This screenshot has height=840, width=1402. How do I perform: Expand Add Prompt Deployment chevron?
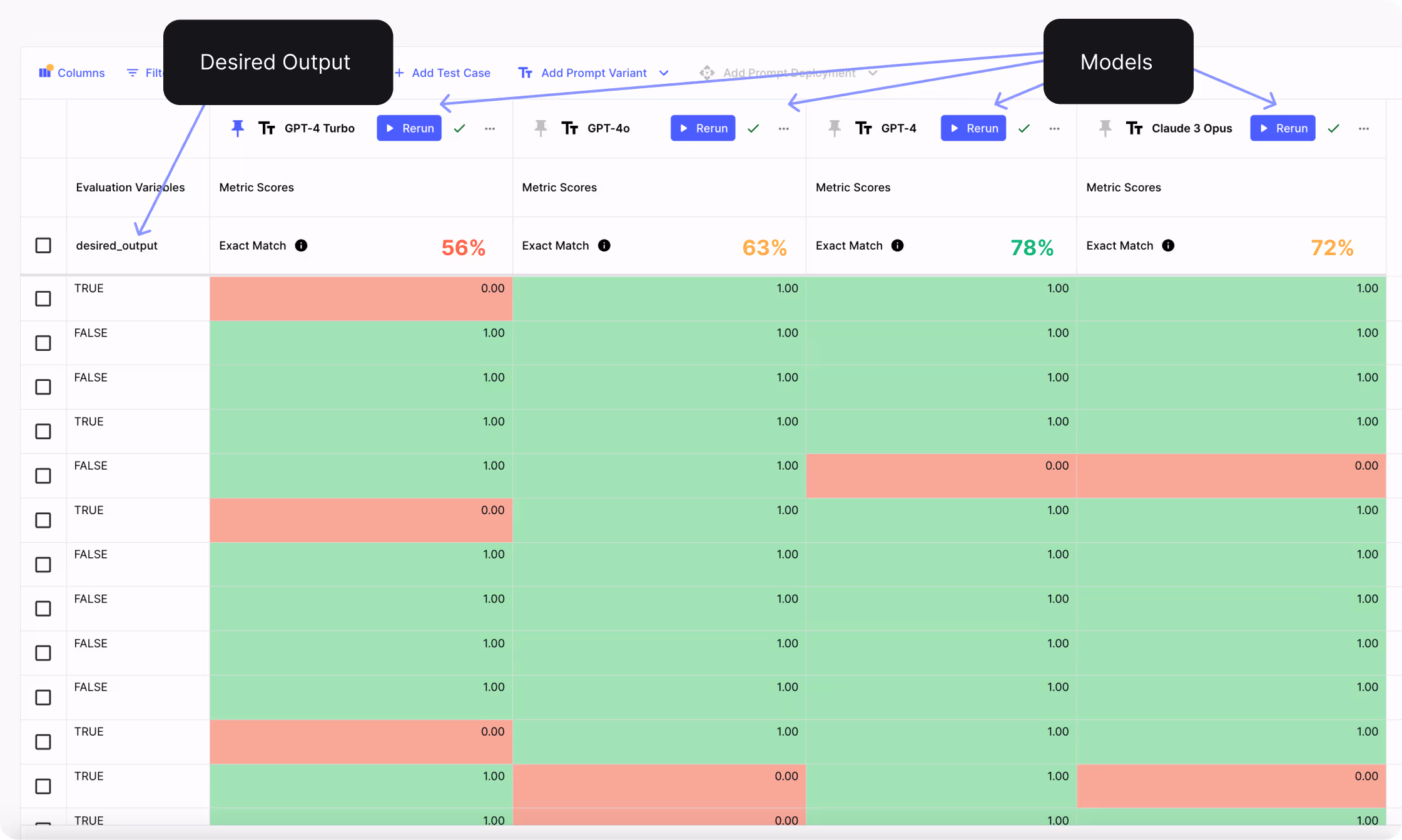pyautogui.click(x=873, y=73)
